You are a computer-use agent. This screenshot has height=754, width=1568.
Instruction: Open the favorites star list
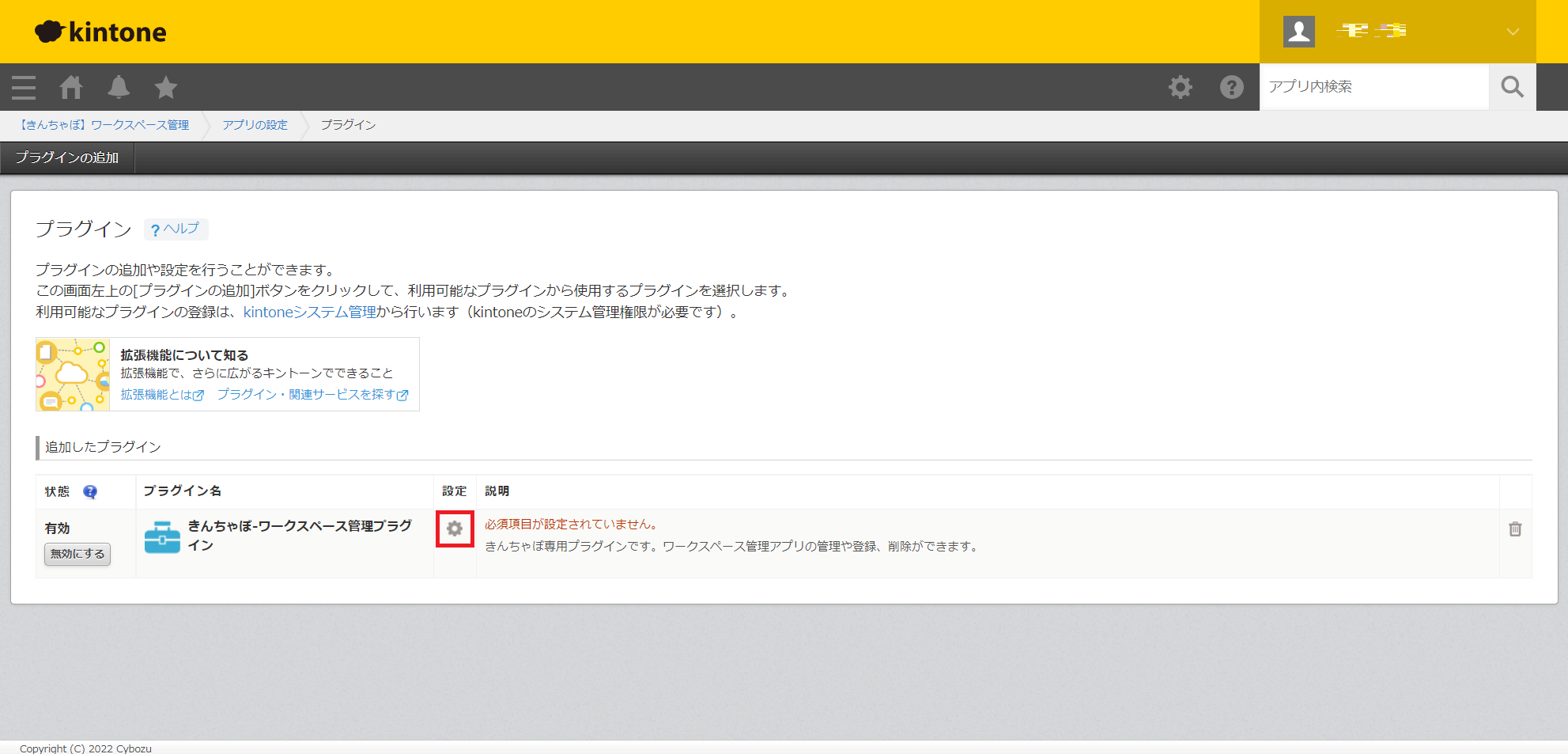point(166,87)
